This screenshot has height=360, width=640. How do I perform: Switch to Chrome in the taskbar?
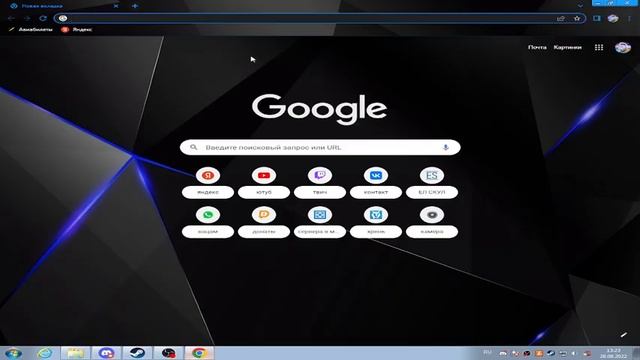pos(199,353)
